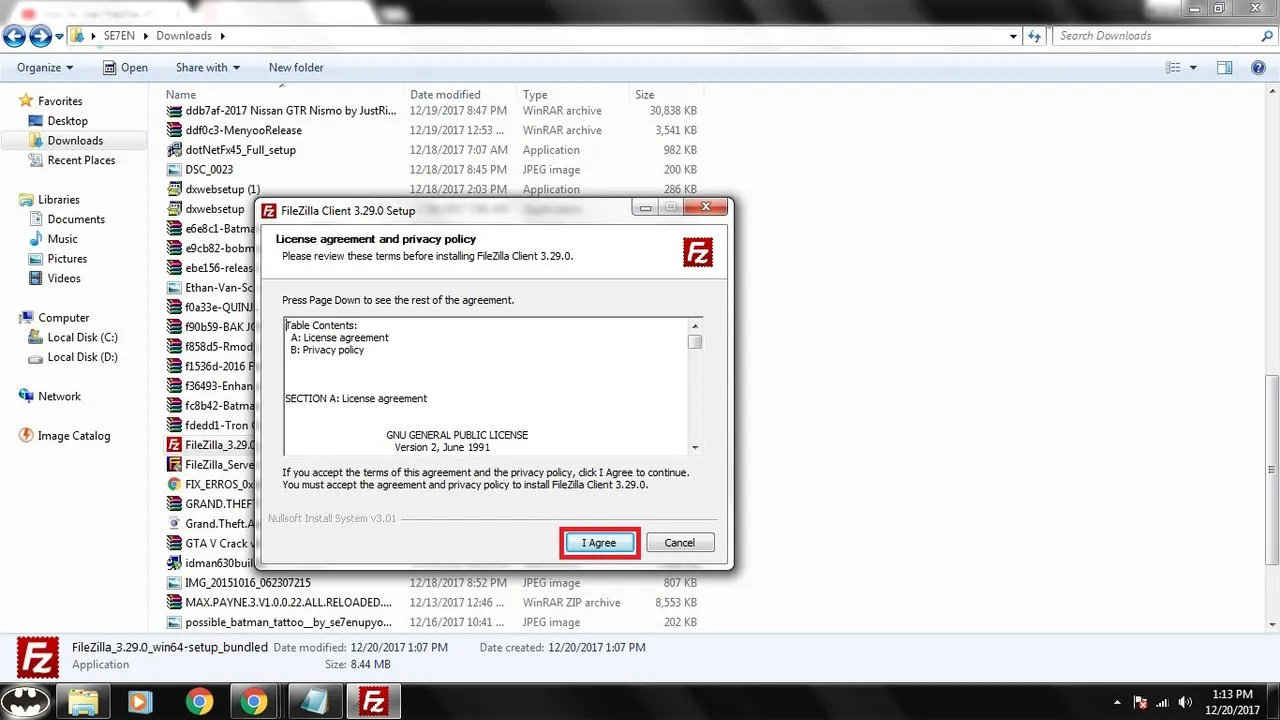Open Pictures library
This screenshot has width=1280, height=720.
coord(67,259)
